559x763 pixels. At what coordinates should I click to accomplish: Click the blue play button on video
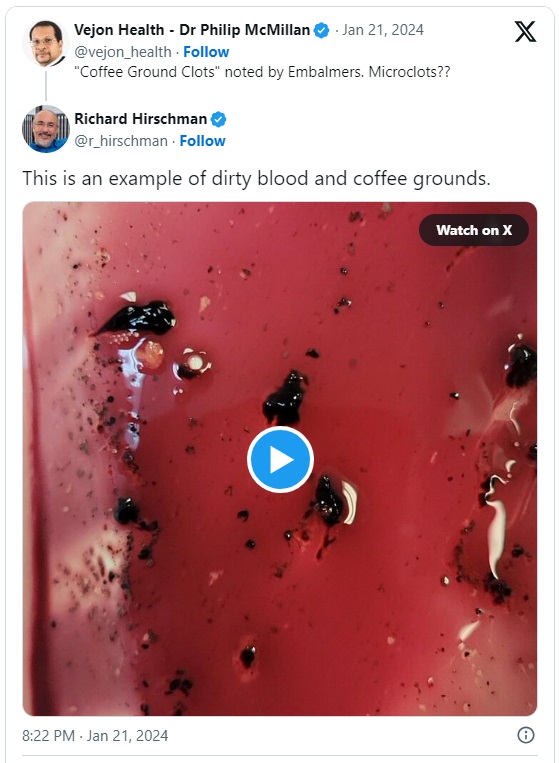280,459
